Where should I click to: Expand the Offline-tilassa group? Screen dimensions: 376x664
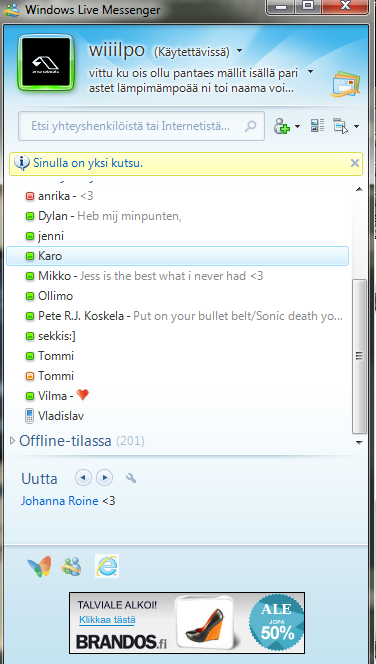[x=12, y=441]
